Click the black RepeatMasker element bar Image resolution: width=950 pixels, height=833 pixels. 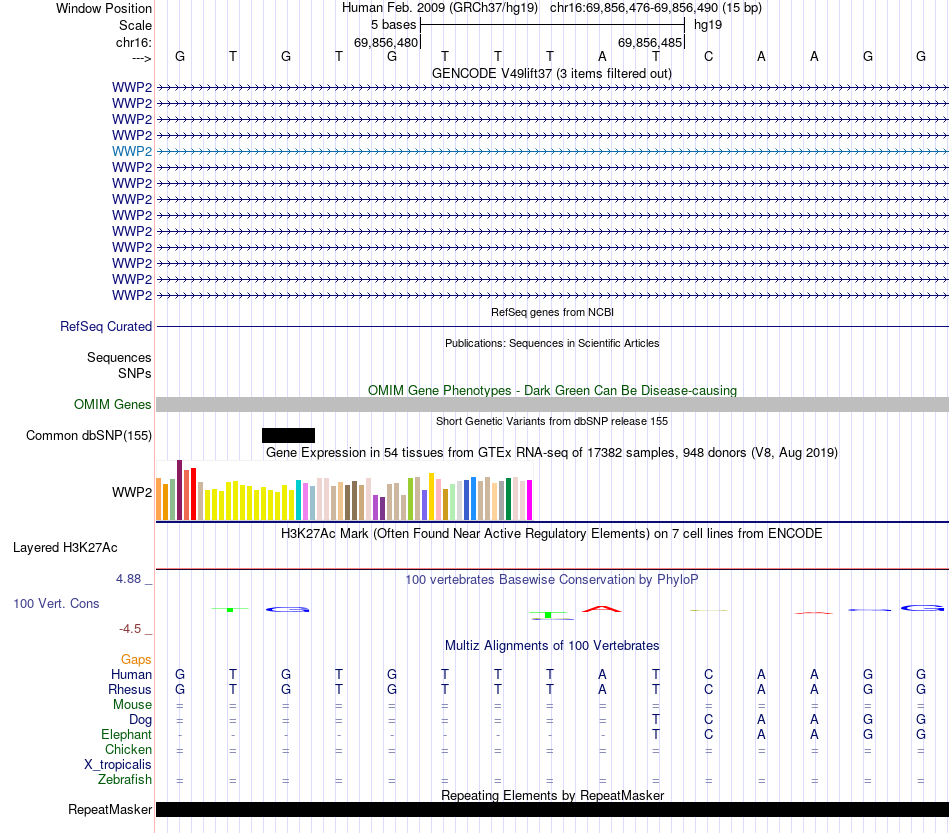click(552, 810)
